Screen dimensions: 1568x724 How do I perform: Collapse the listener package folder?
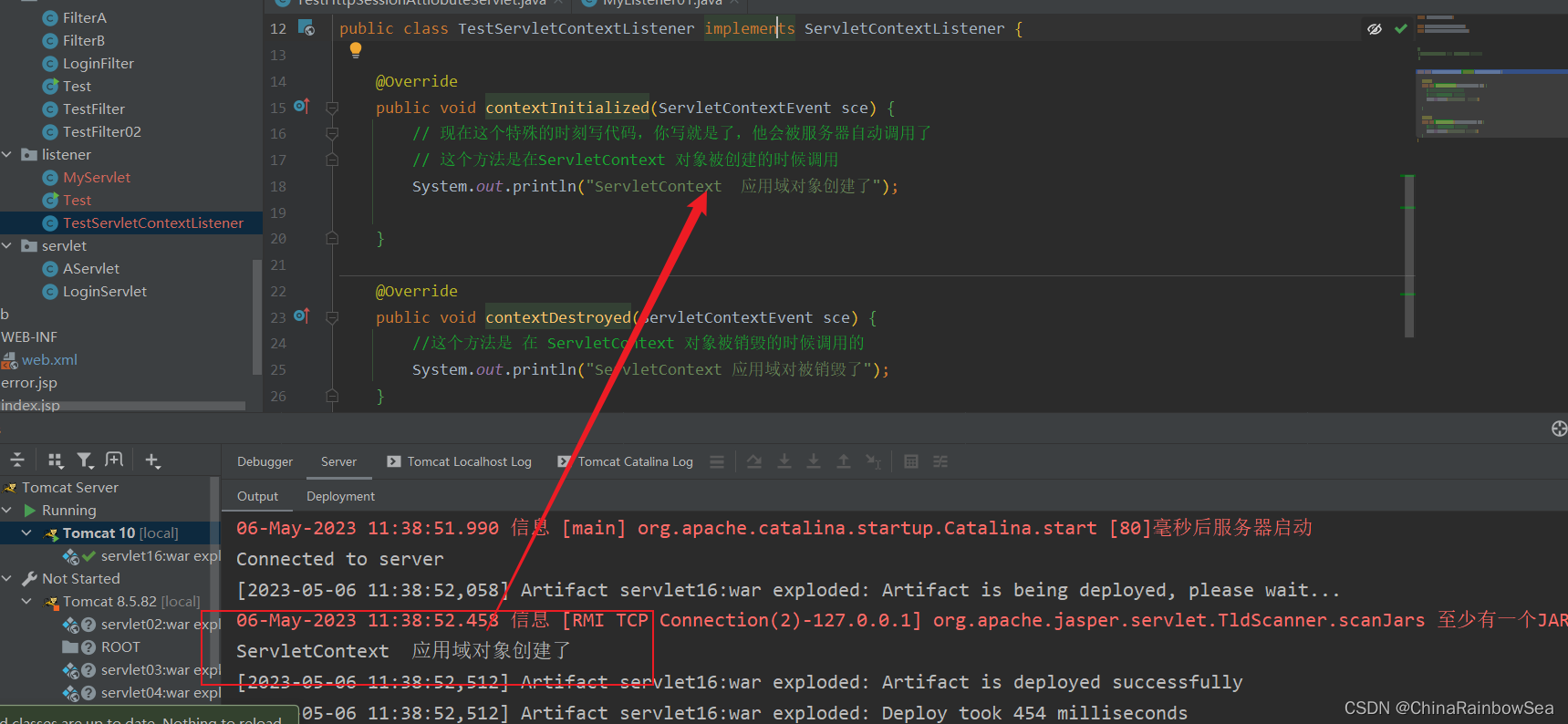pyautogui.click(x=7, y=154)
